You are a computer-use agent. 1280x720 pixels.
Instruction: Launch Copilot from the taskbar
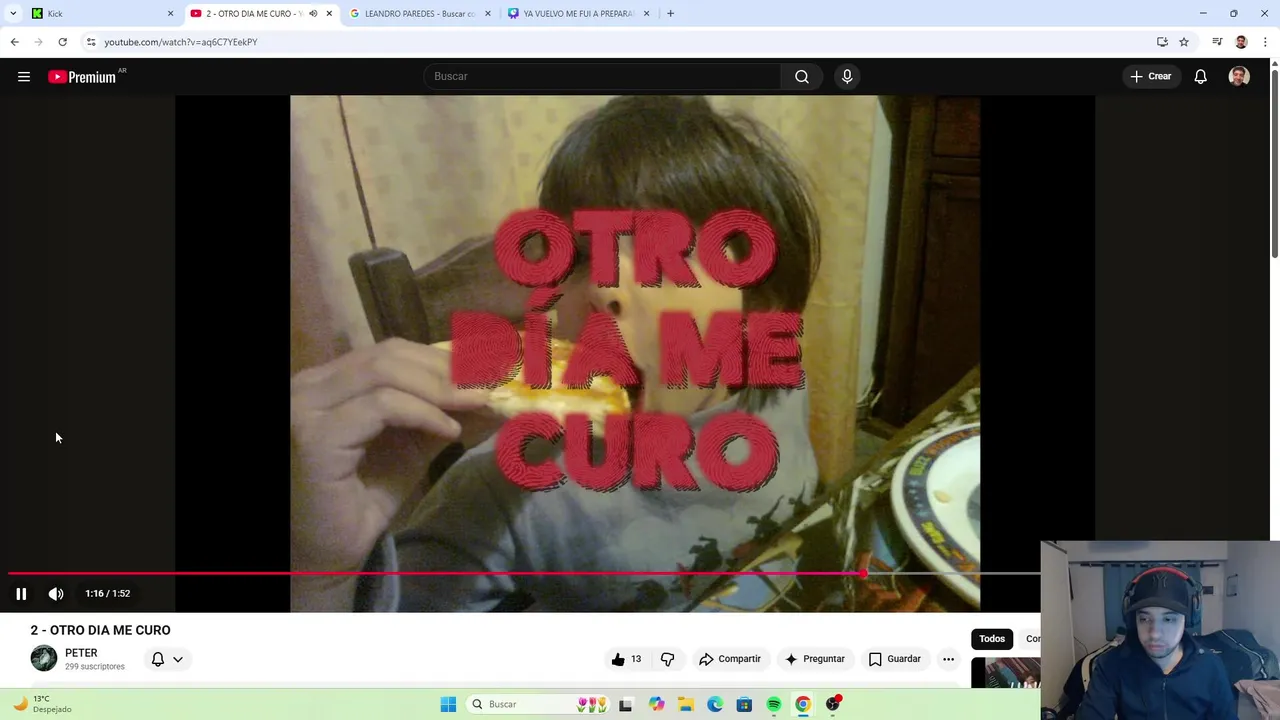point(656,704)
